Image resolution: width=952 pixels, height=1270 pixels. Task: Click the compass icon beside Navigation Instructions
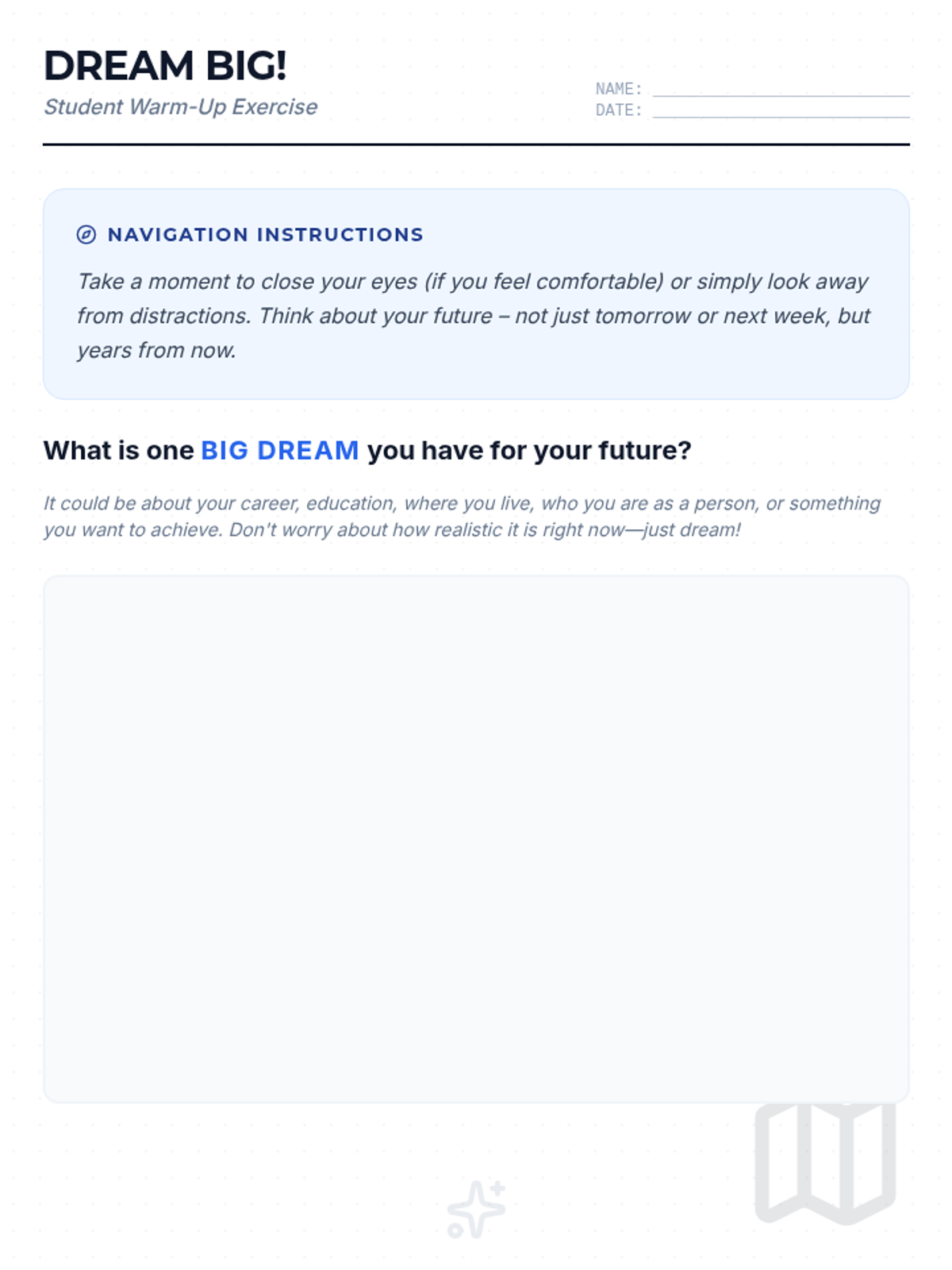(x=86, y=234)
